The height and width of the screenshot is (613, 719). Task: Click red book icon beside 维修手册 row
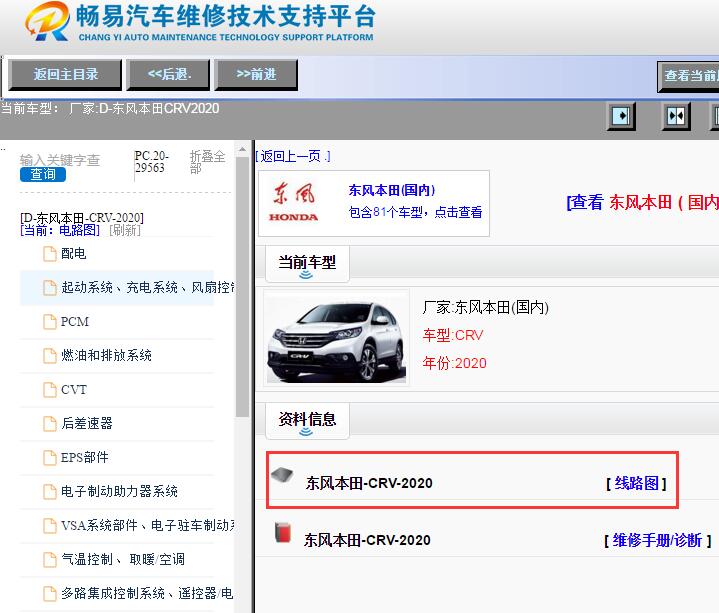(283, 533)
